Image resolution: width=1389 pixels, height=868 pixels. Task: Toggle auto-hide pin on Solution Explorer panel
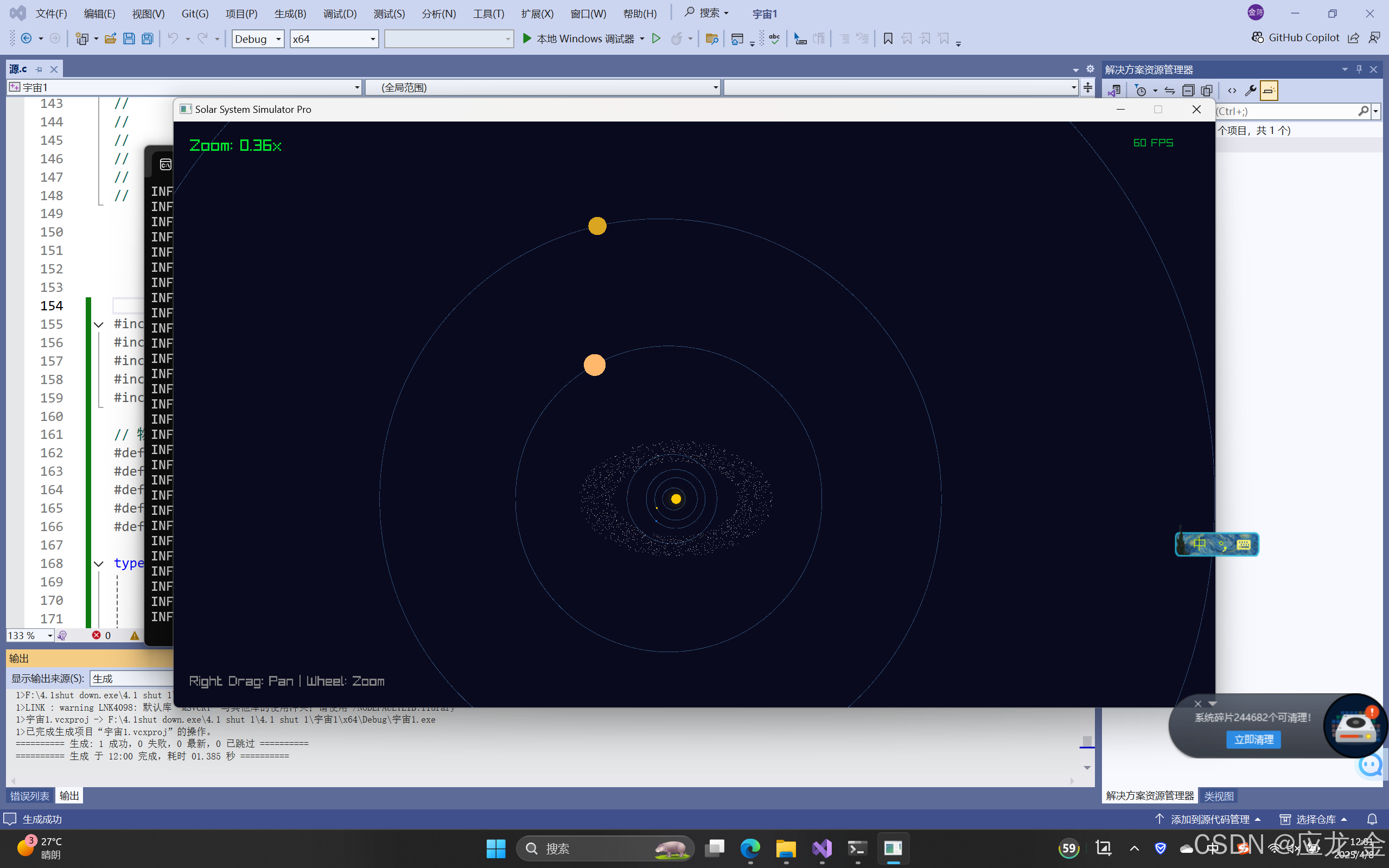(x=1359, y=69)
